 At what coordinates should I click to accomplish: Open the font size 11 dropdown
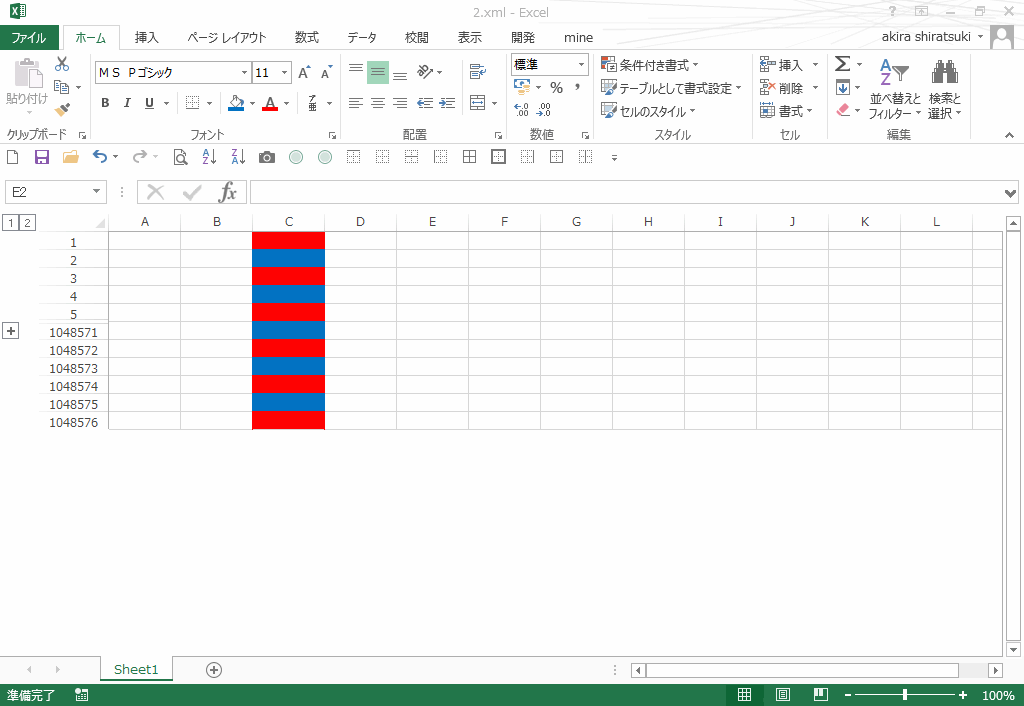pos(285,72)
